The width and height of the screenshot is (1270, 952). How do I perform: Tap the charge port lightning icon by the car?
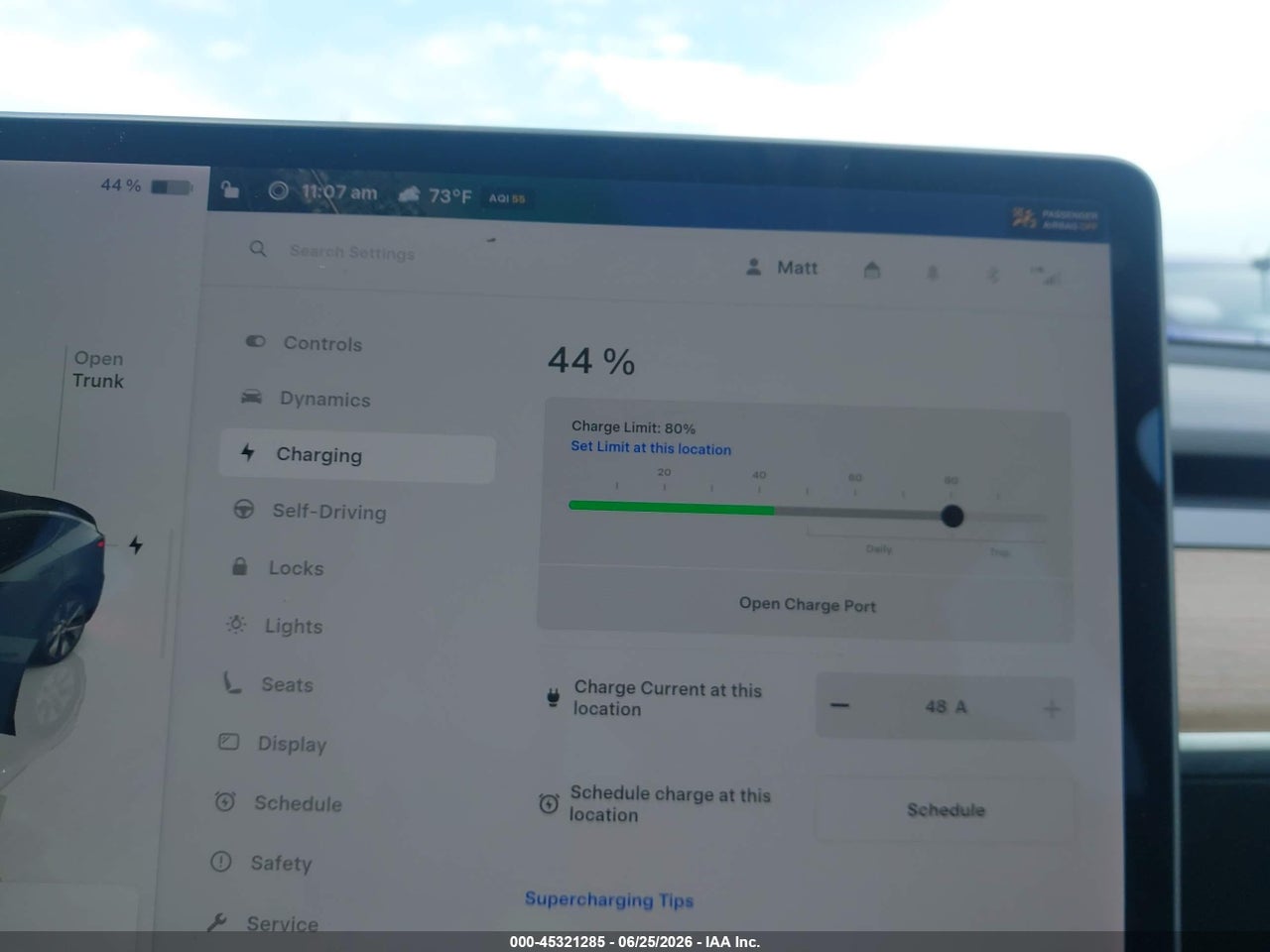136,544
